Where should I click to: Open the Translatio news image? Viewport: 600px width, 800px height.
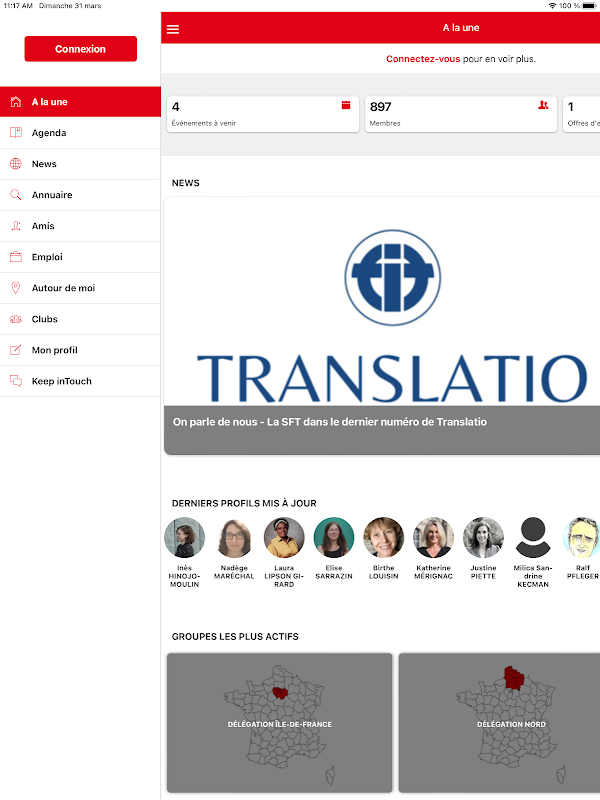click(382, 302)
